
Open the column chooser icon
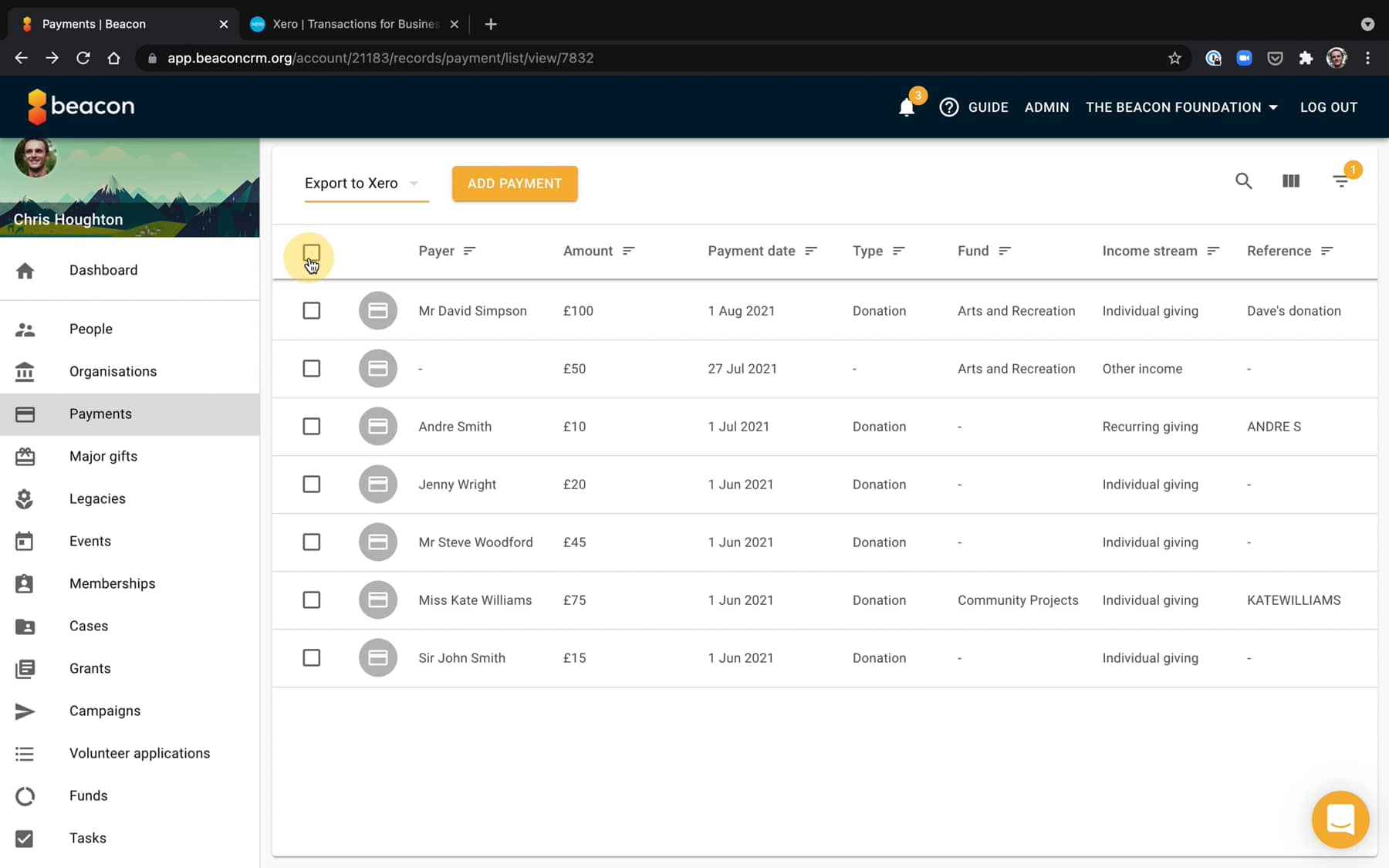[1291, 181]
